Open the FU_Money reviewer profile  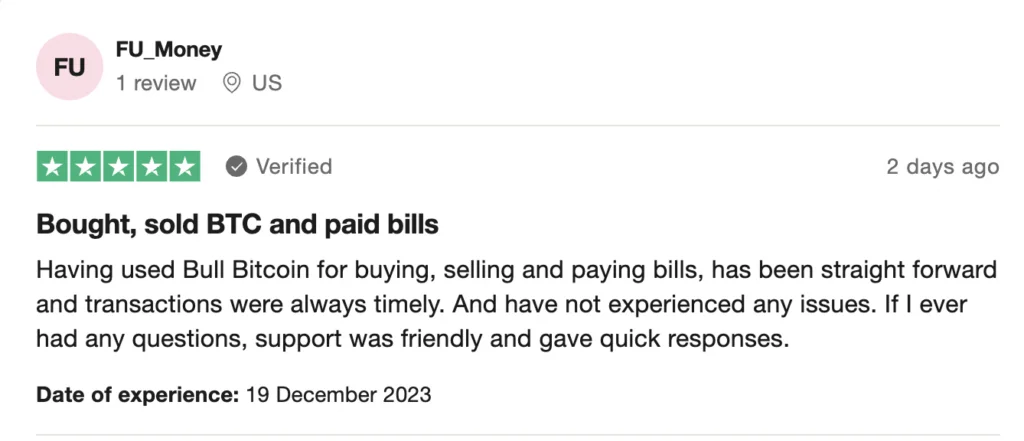click(x=169, y=49)
